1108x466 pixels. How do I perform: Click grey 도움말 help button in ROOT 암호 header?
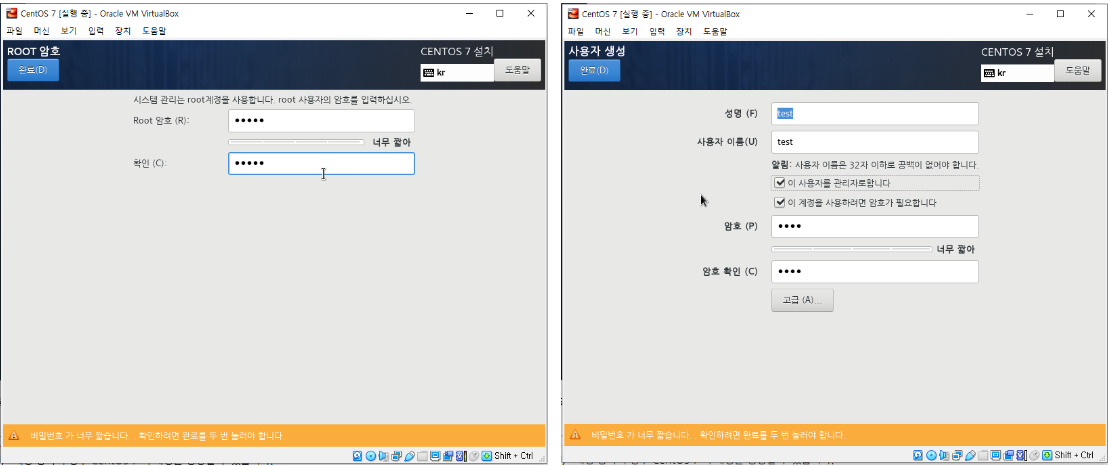[x=517, y=70]
